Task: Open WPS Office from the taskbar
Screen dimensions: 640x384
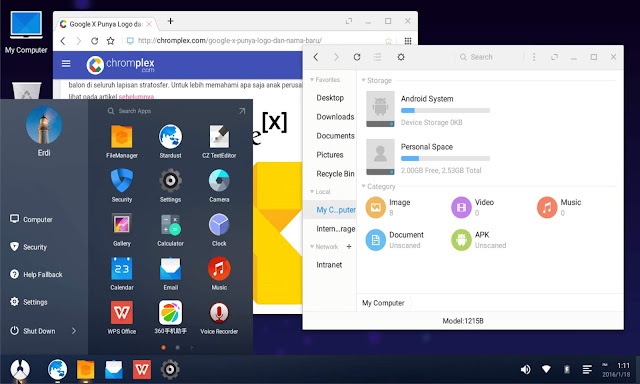Action: pos(142,370)
